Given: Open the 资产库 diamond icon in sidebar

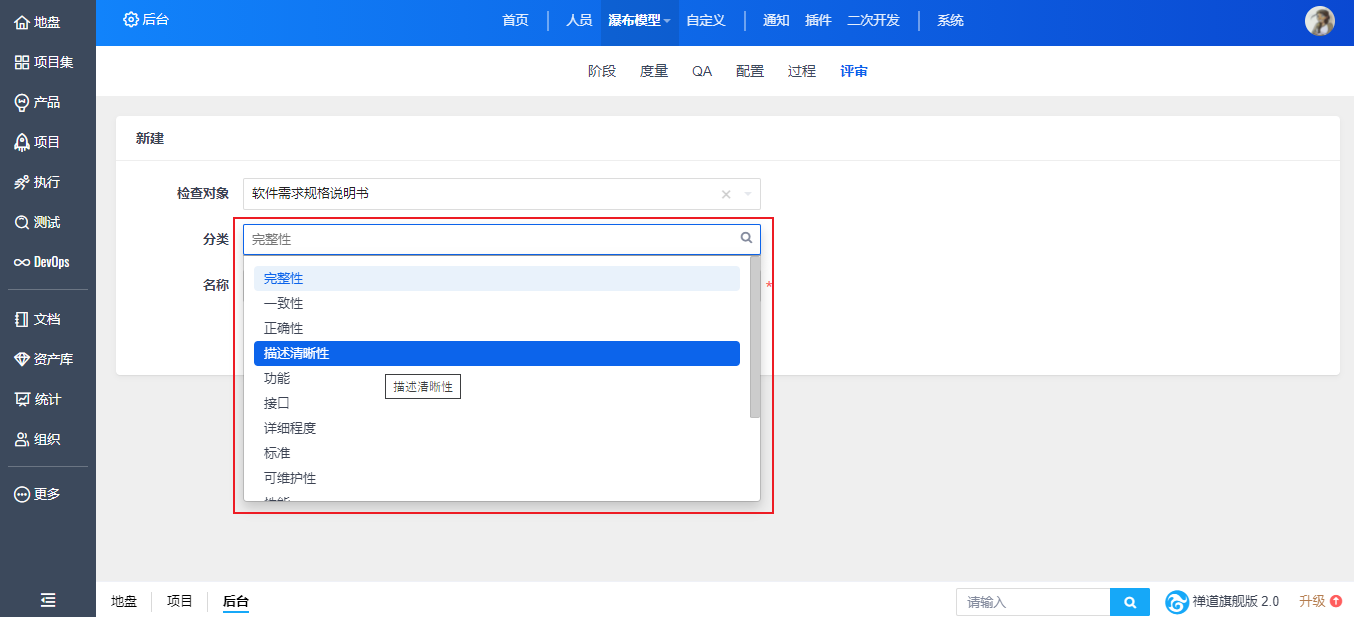Looking at the screenshot, I should pos(22,359).
